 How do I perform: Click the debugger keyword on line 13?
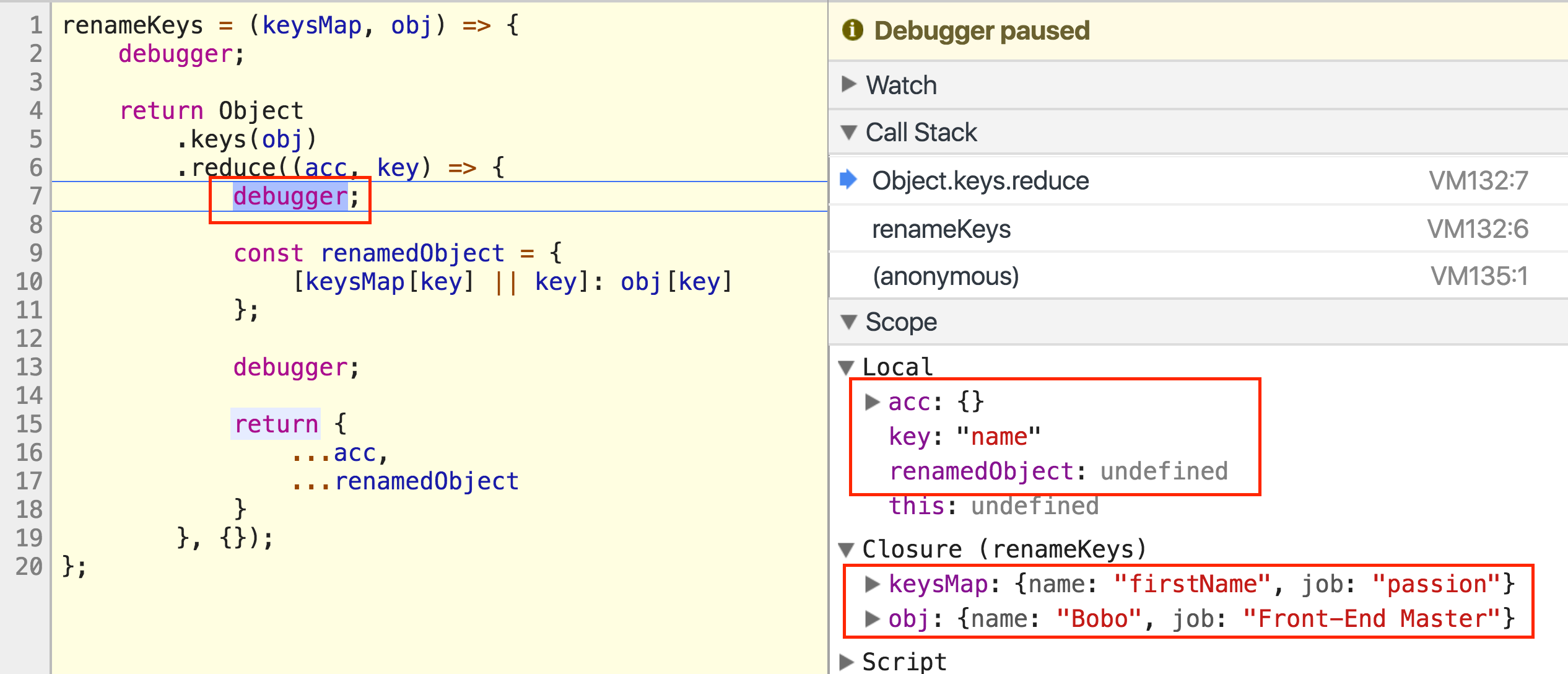[294, 368]
